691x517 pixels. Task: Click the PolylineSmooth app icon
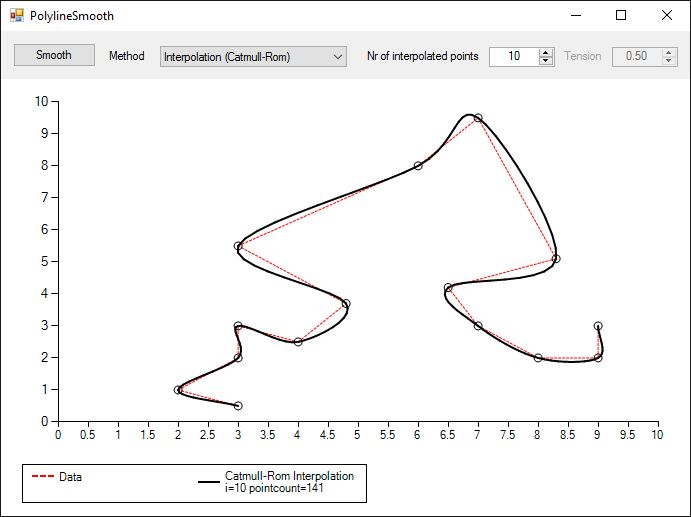(x=16, y=15)
